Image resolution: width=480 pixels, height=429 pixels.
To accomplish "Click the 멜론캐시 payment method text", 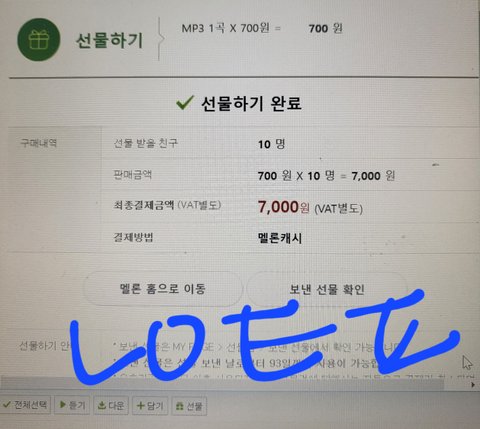I will (280, 238).
